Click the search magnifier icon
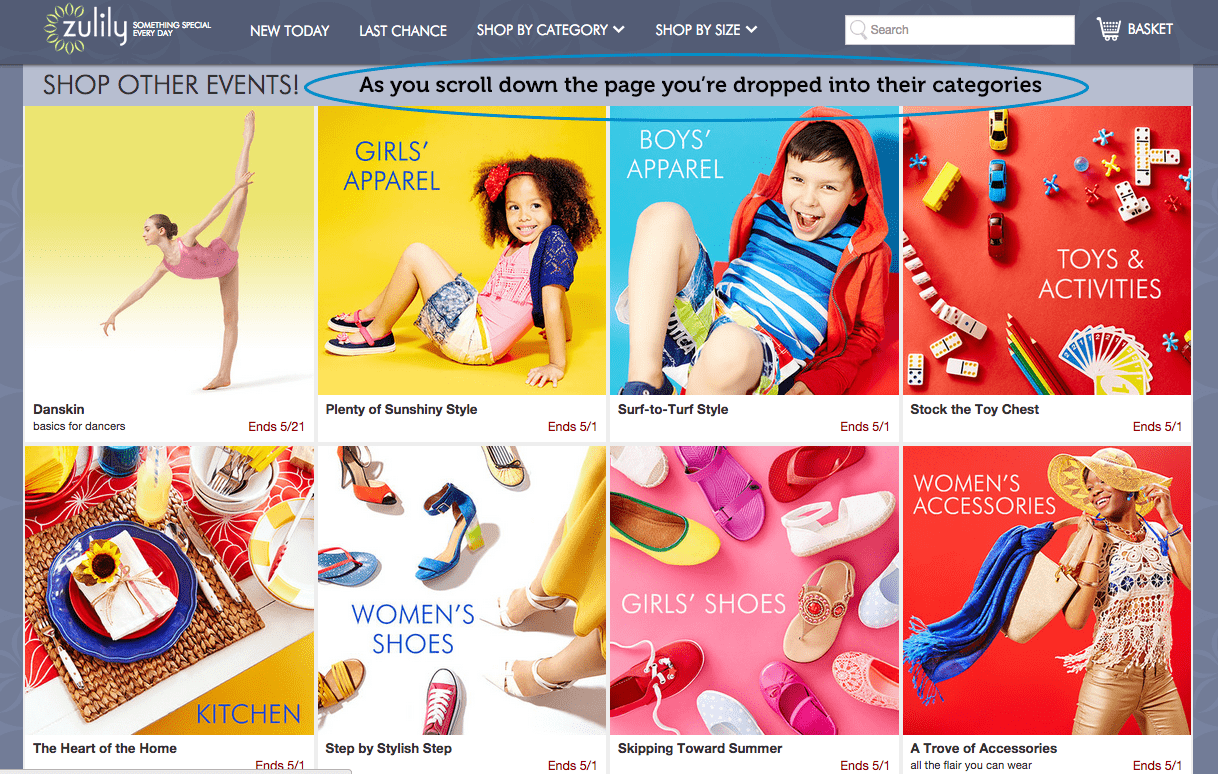1218x774 pixels. (x=857, y=30)
